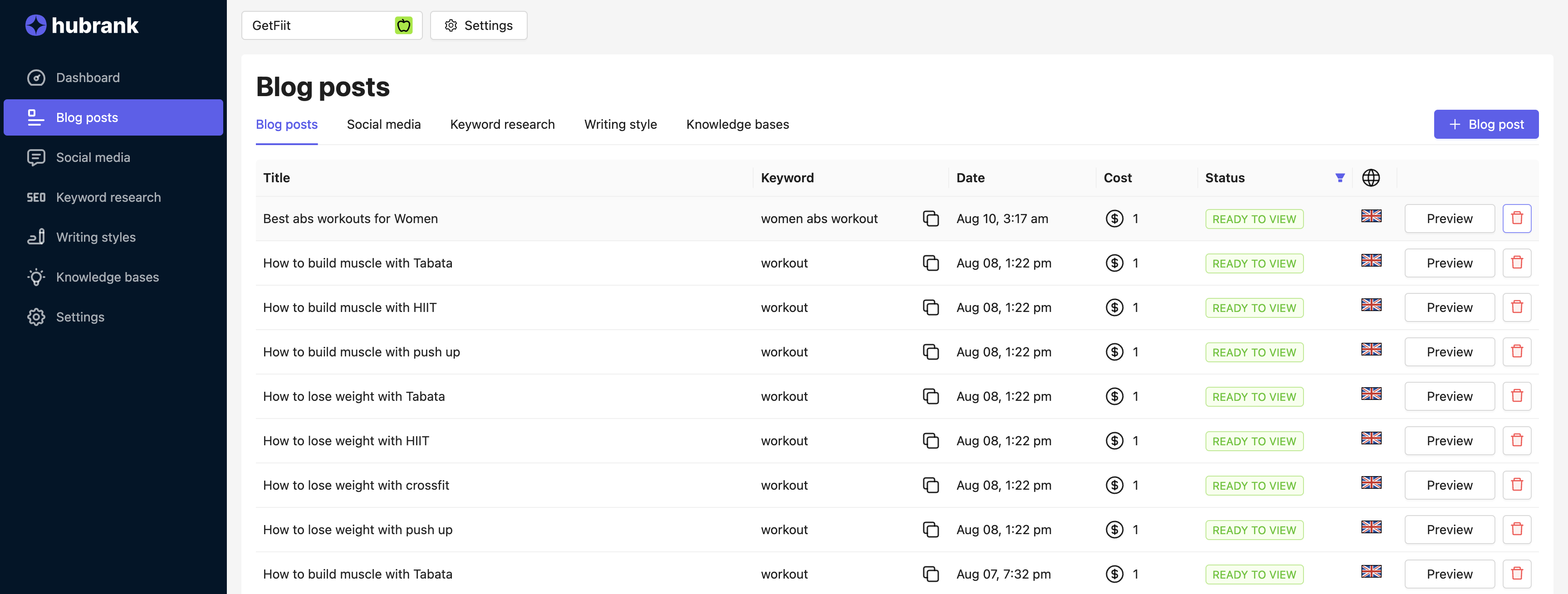The height and width of the screenshot is (594, 1568).
Task: Click the globe language column icon
Action: [1370, 178]
